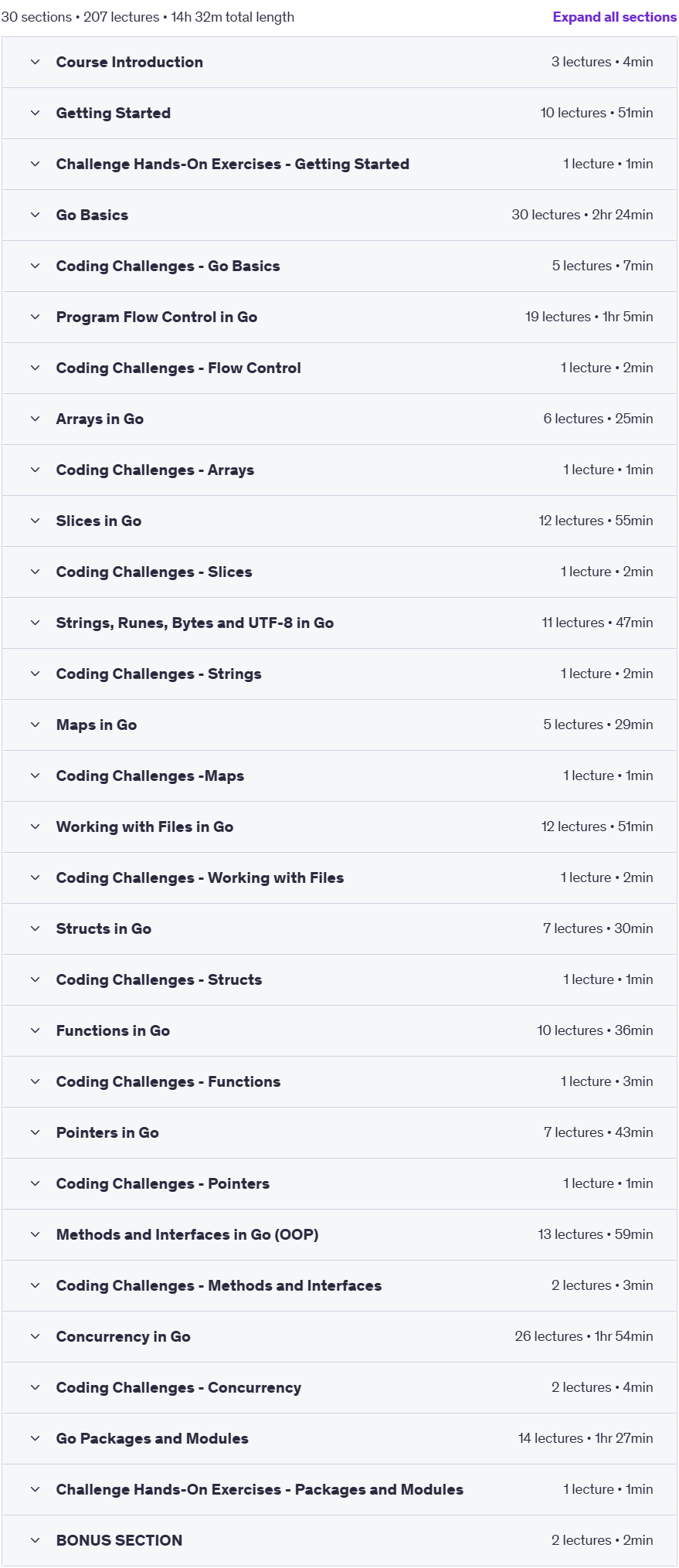Click the chevron beside Maps in Go
The width and height of the screenshot is (679, 1568).
click(35, 725)
